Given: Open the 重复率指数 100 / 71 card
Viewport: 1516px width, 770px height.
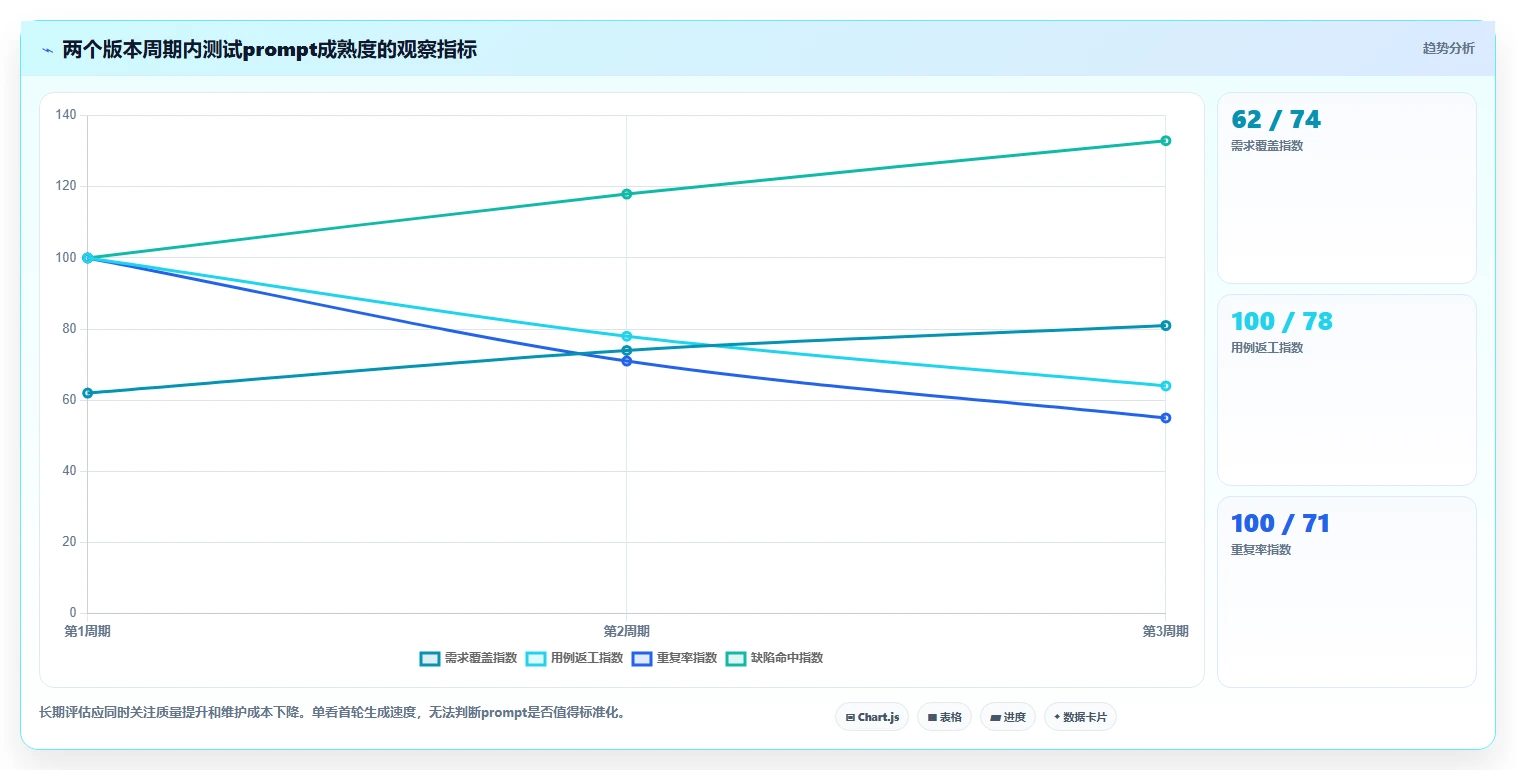Looking at the screenshot, I should (1346, 592).
